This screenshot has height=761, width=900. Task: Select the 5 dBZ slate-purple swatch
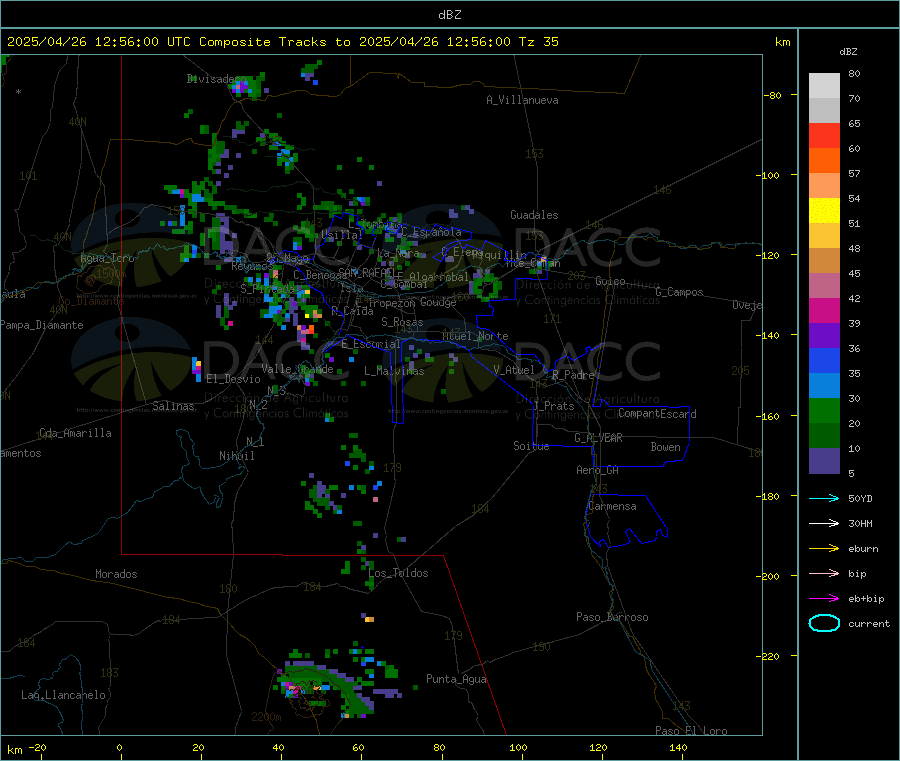[x=824, y=461]
